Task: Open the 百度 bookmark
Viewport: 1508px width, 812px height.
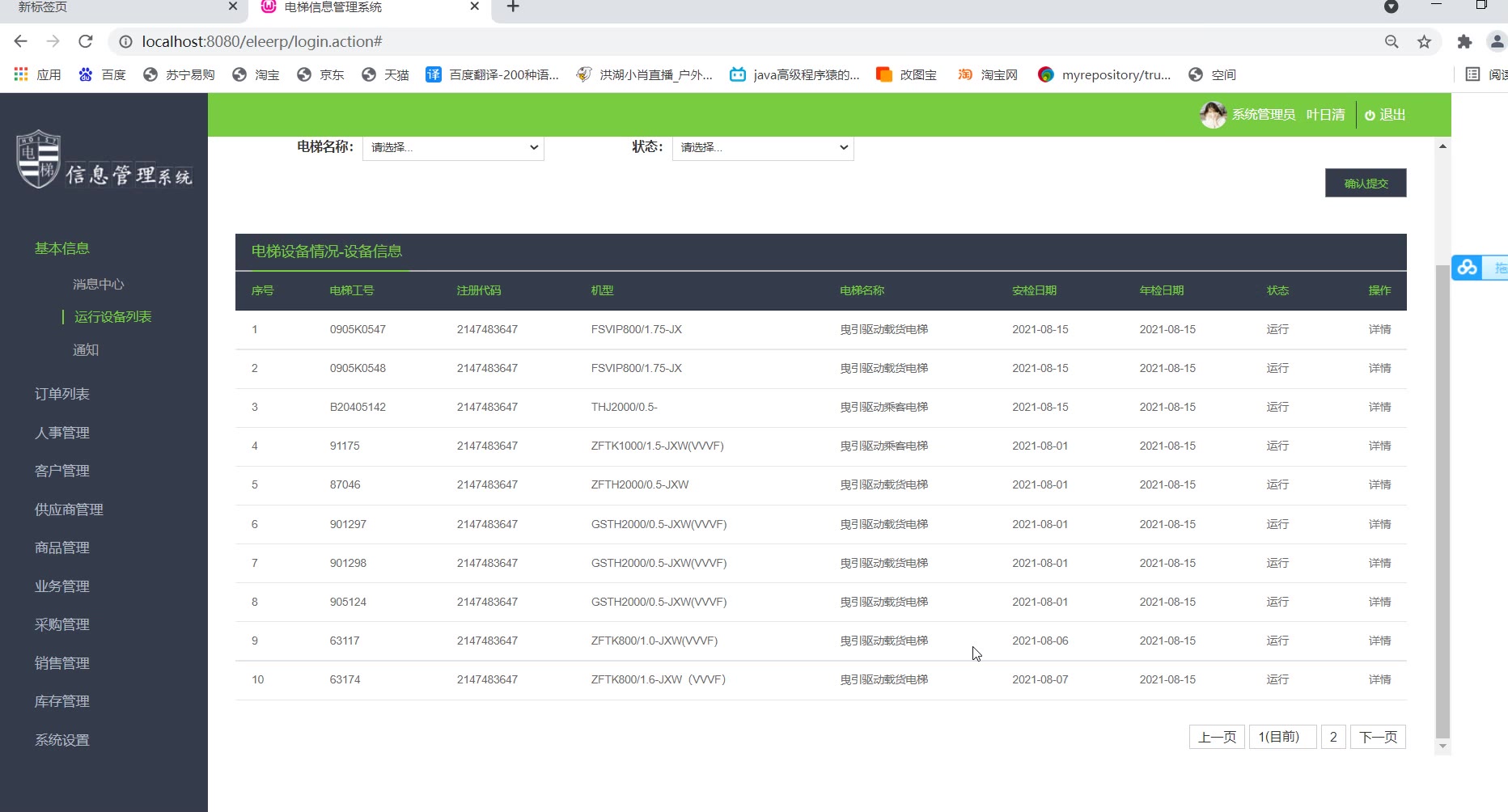Action: click(x=102, y=74)
